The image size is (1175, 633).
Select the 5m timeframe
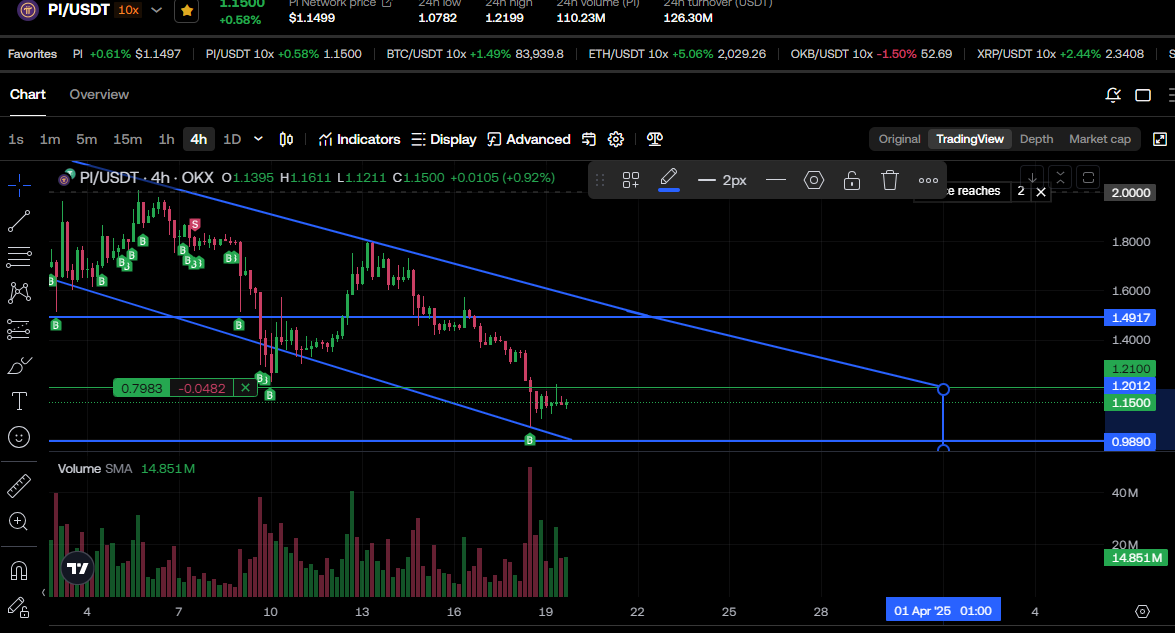click(x=87, y=139)
